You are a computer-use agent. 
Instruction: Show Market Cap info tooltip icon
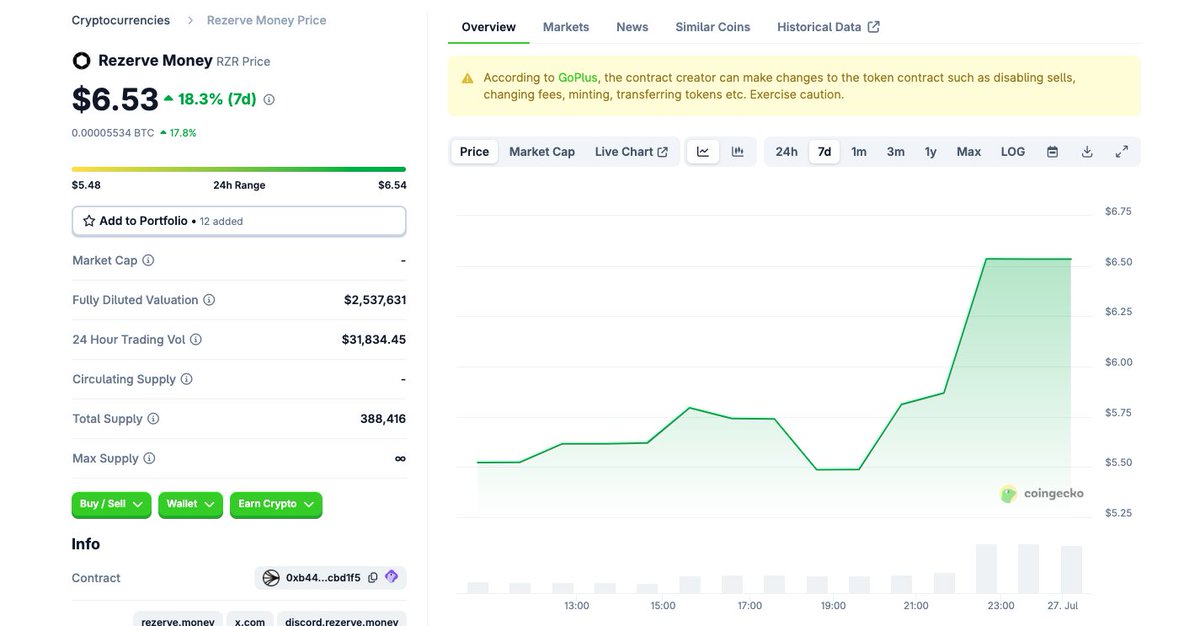pyautogui.click(x=148, y=260)
